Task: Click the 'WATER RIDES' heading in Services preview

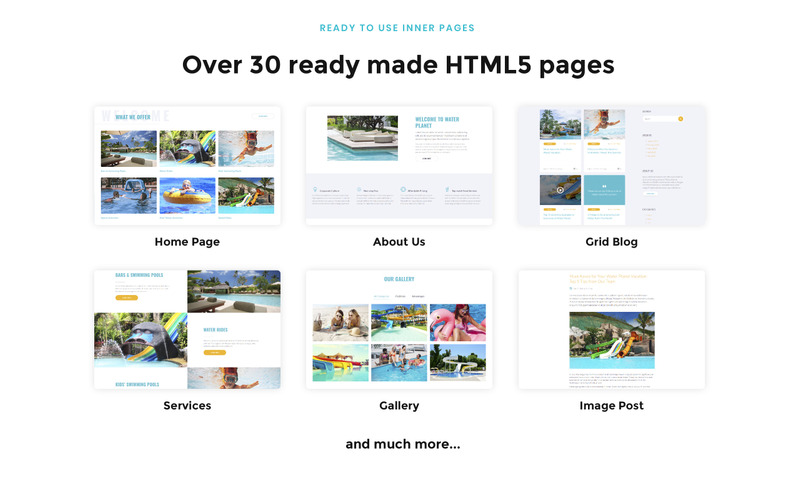Action: coord(215,330)
